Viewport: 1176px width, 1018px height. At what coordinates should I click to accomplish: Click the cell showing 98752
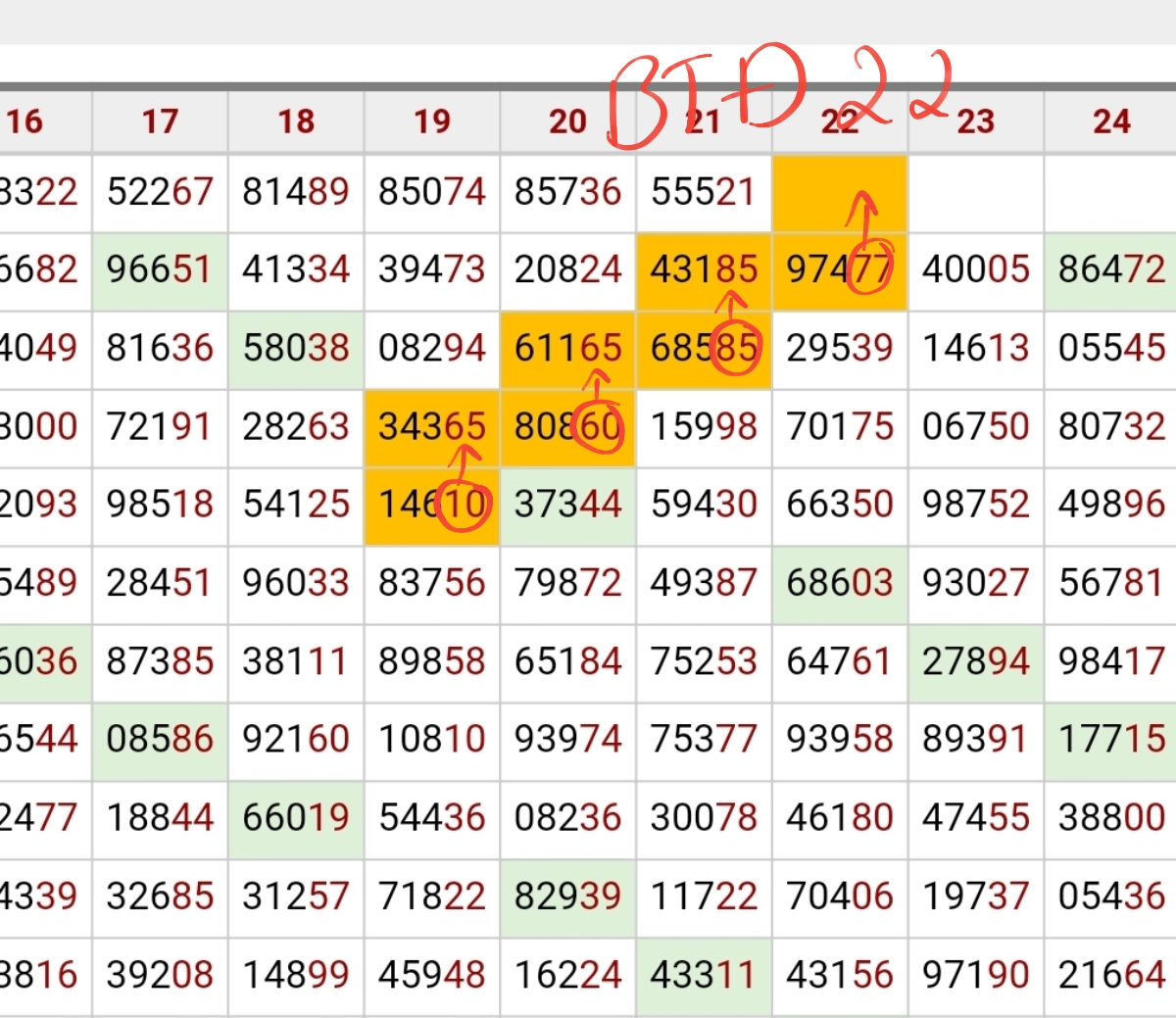pos(976,505)
